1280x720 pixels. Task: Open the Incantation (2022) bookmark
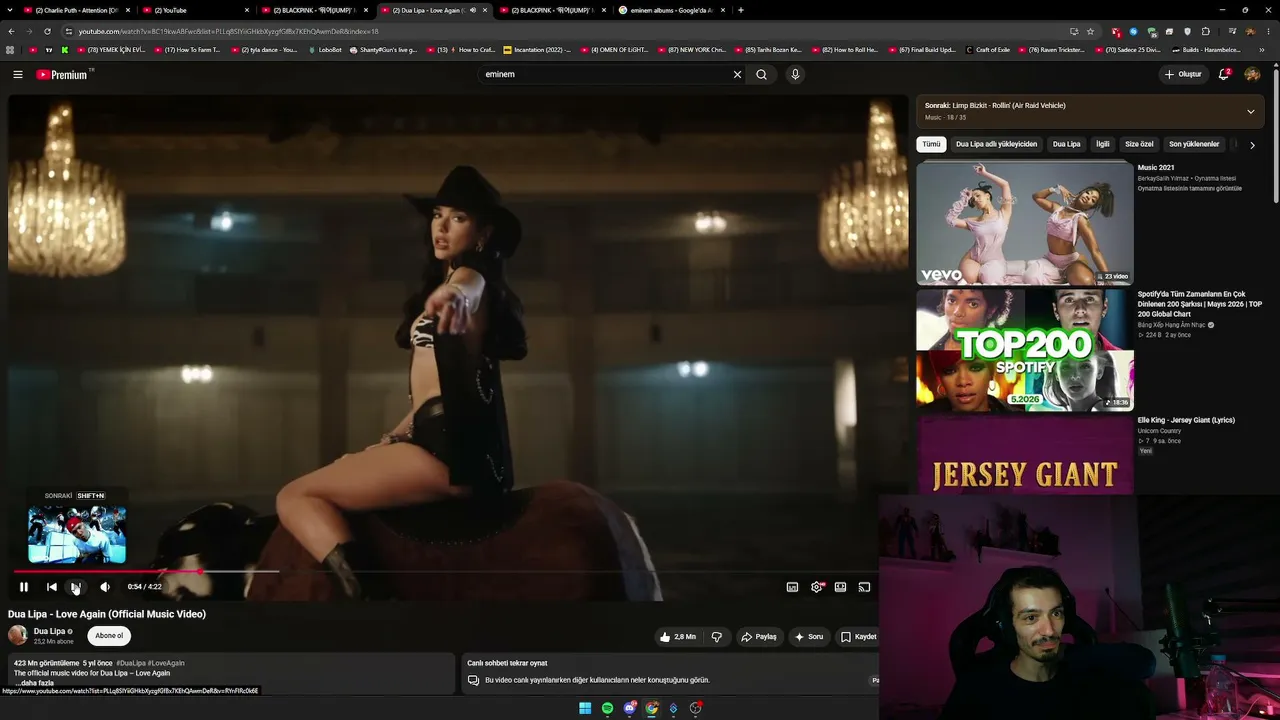coord(538,49)
